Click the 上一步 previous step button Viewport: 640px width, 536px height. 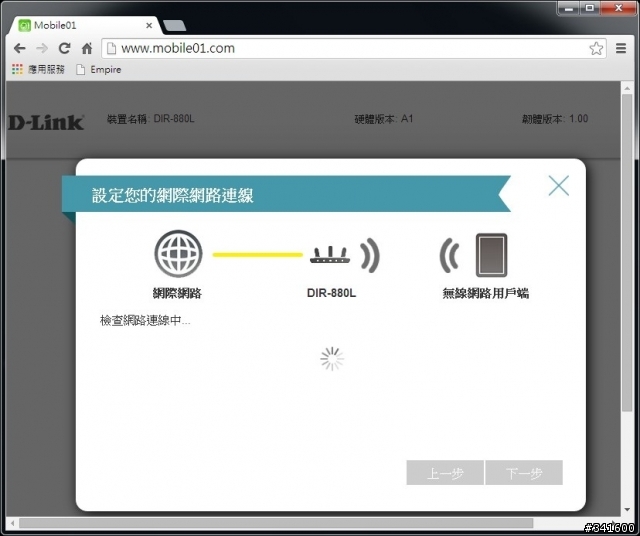(445, 473)
